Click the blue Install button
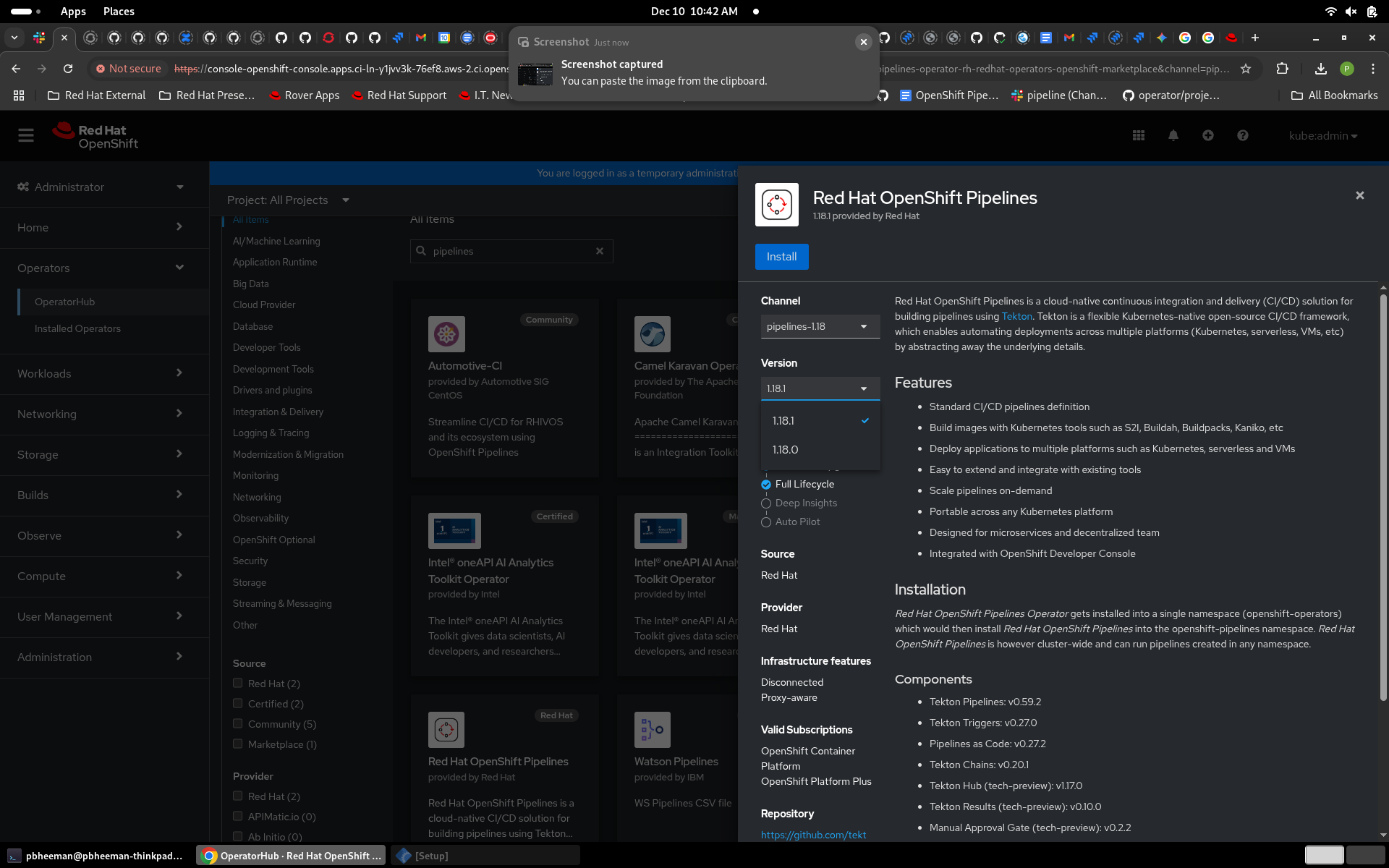 coord(781,257)
